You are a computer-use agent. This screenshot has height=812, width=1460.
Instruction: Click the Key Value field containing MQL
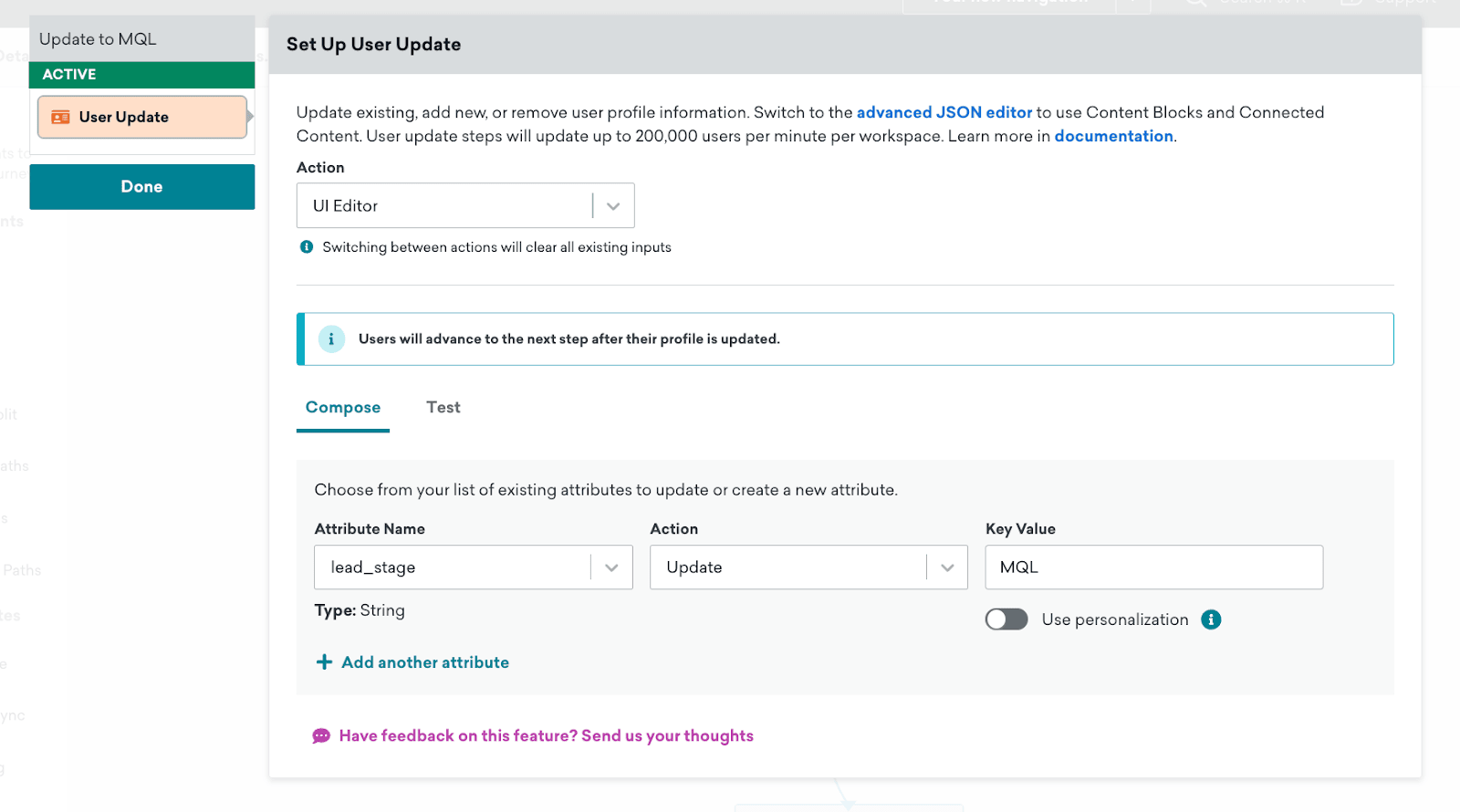pos(1153,567)
